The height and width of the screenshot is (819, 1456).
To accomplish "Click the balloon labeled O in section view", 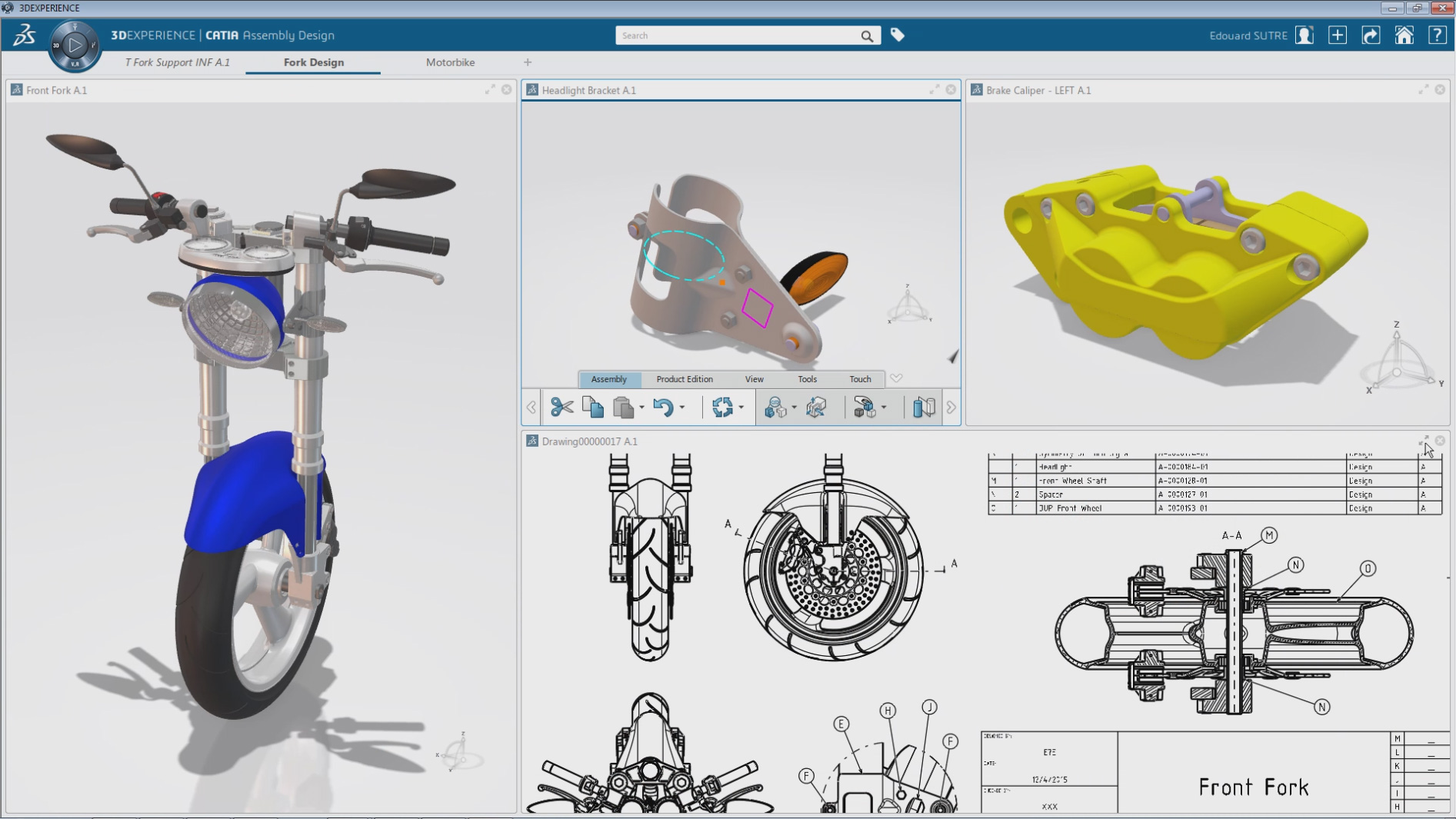I will (1368, 568).
